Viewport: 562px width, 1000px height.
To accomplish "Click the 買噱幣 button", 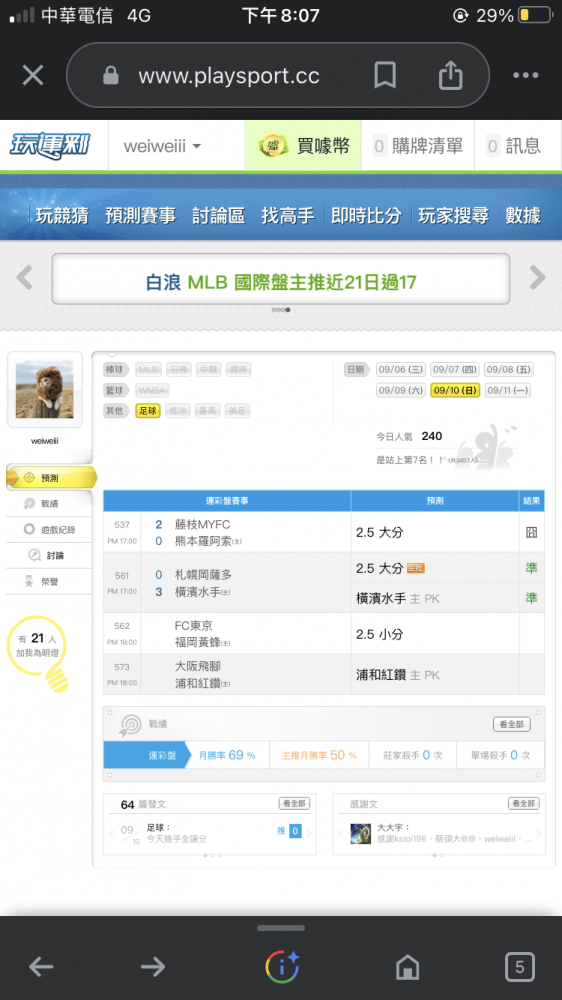I will tap(303, 146).
